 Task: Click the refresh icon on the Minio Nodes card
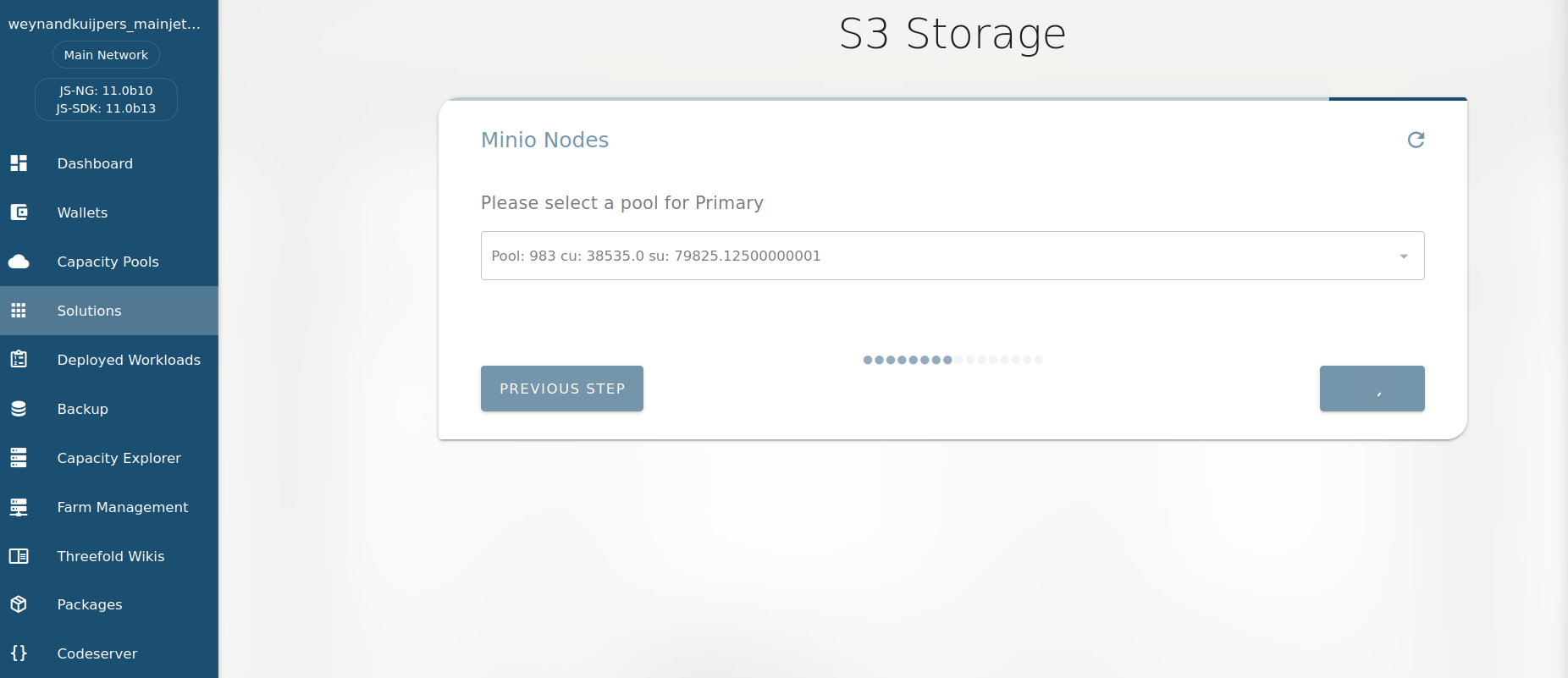(x=1416, y=140)
